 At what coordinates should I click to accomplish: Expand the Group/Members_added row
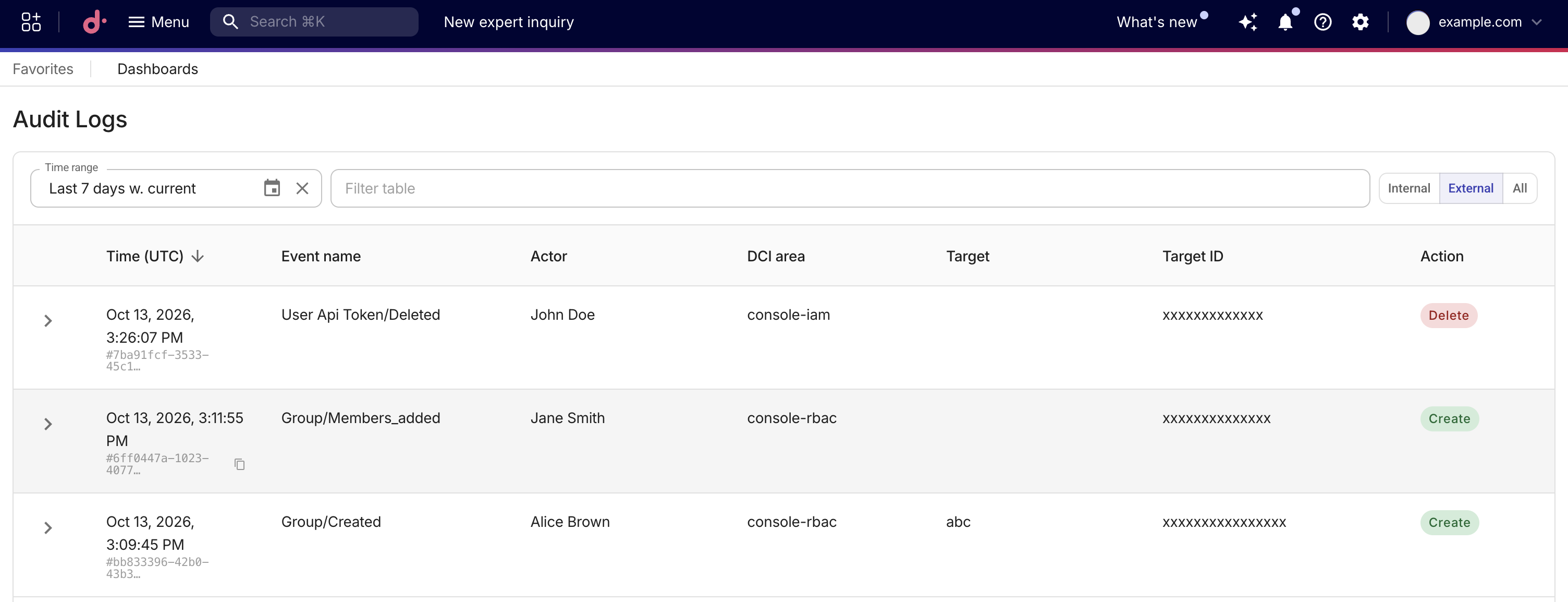(x=48, y=424)
